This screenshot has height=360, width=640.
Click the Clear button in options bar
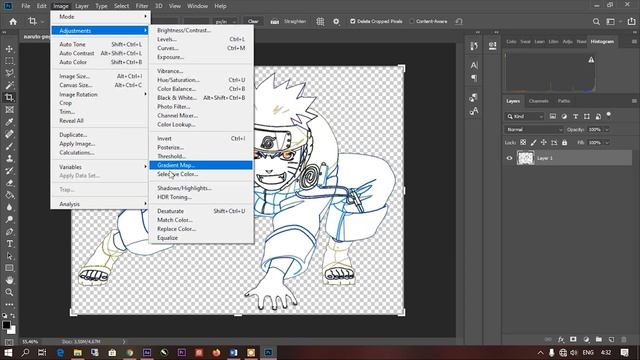(x=253, y=22)
